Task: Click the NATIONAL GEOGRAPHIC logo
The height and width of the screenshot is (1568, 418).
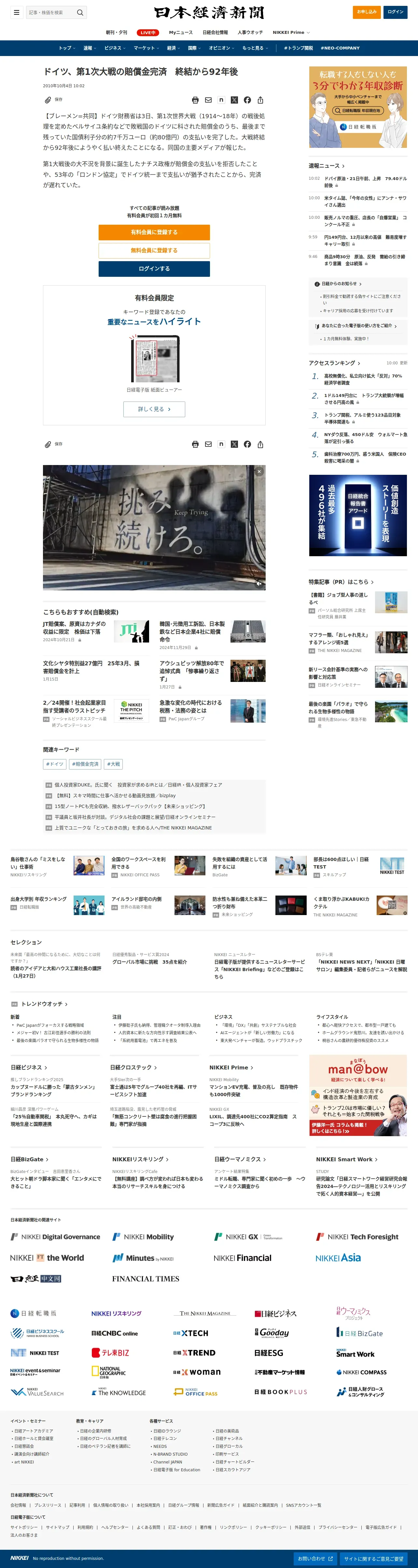Action: (x=109, y=1372)
